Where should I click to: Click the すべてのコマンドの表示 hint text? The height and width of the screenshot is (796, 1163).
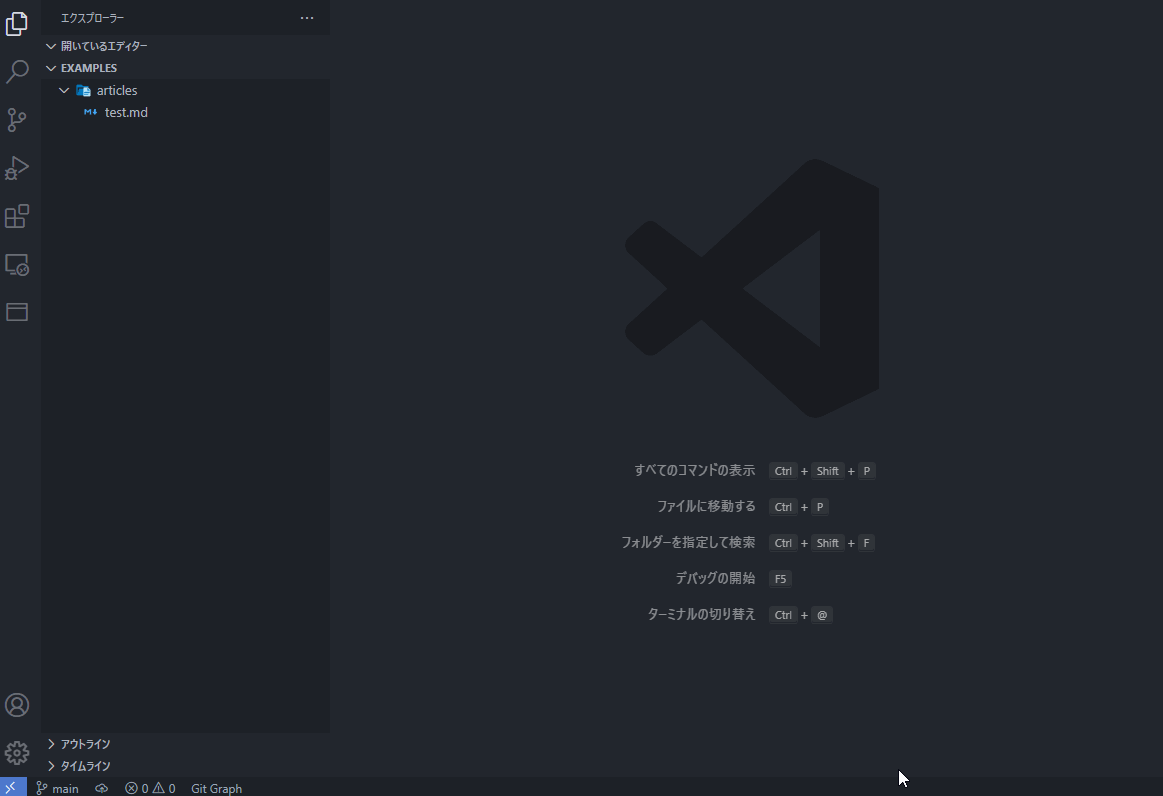[x=694, y=470]
